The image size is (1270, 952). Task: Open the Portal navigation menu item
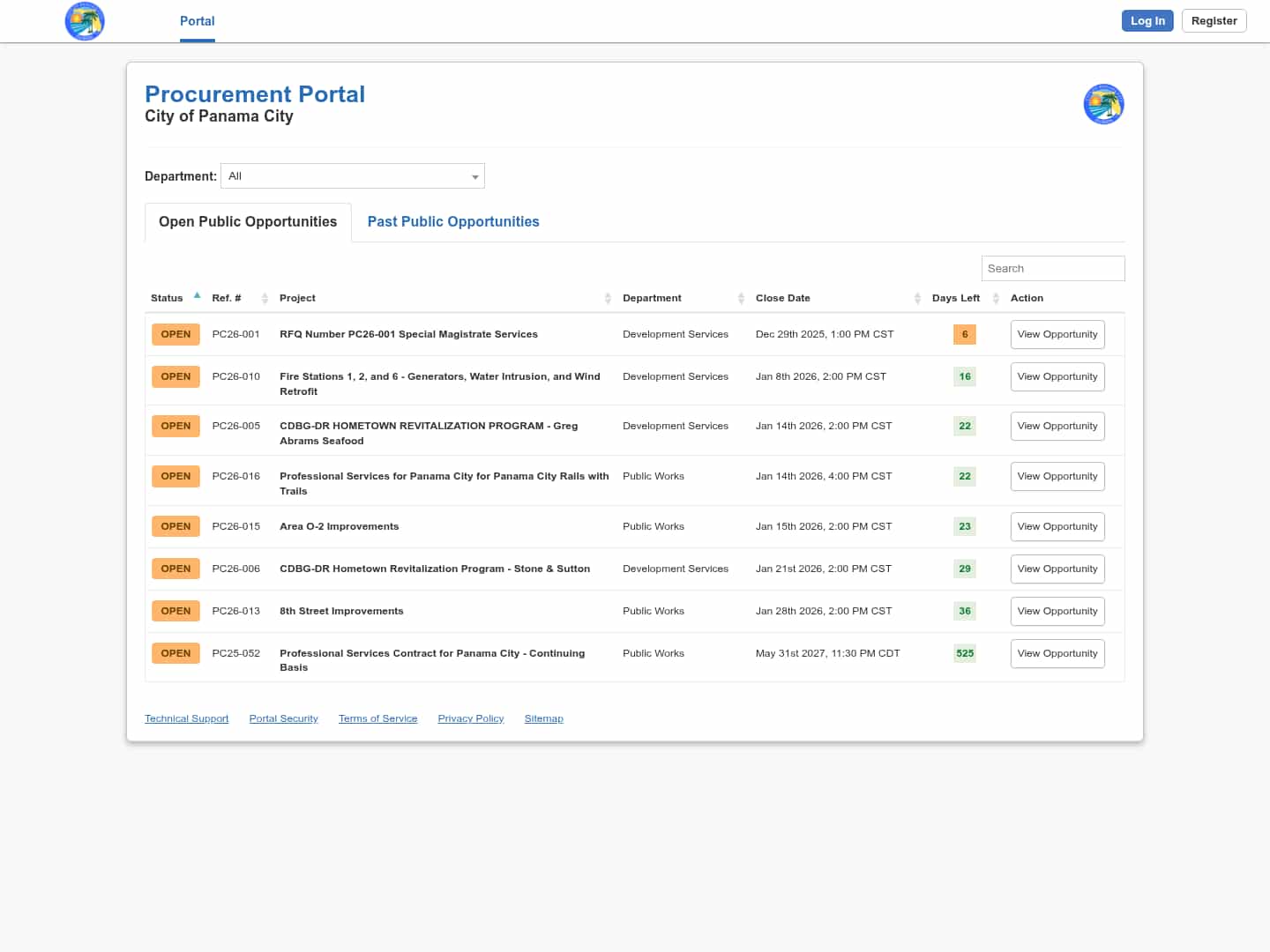click(x=197, y=21)
